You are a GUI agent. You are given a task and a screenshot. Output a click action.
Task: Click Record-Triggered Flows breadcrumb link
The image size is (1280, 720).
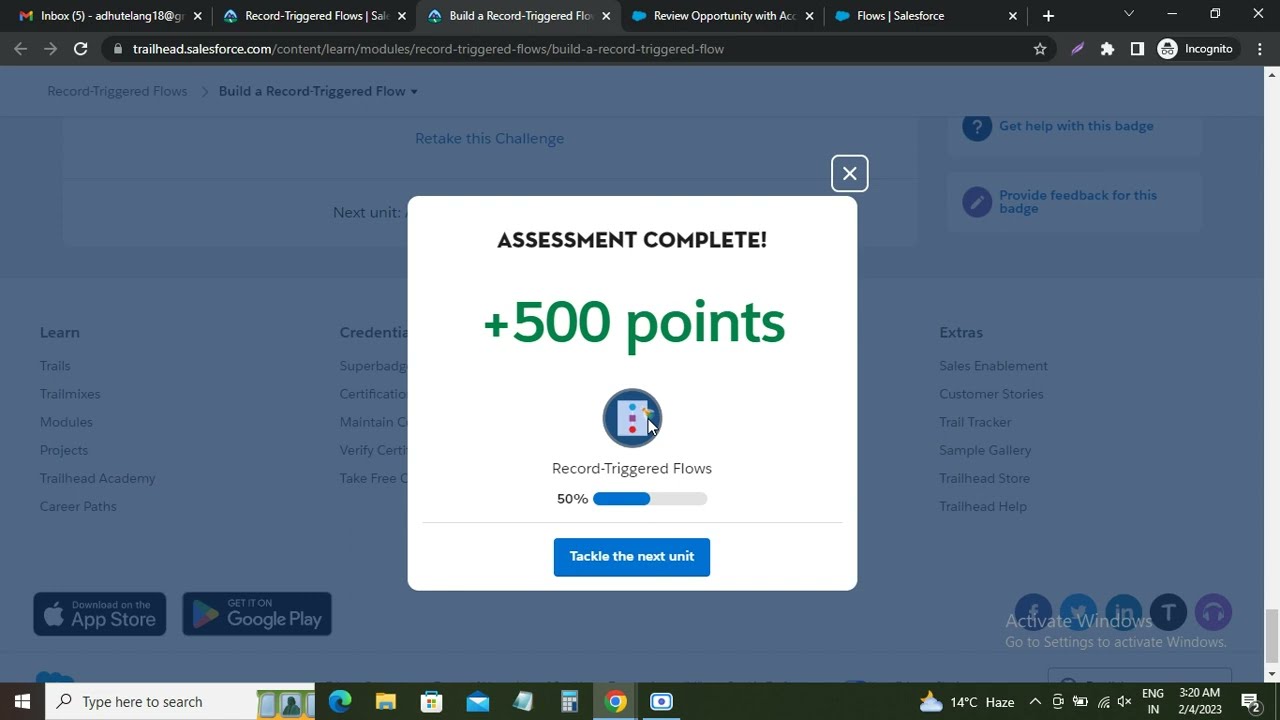117,91
